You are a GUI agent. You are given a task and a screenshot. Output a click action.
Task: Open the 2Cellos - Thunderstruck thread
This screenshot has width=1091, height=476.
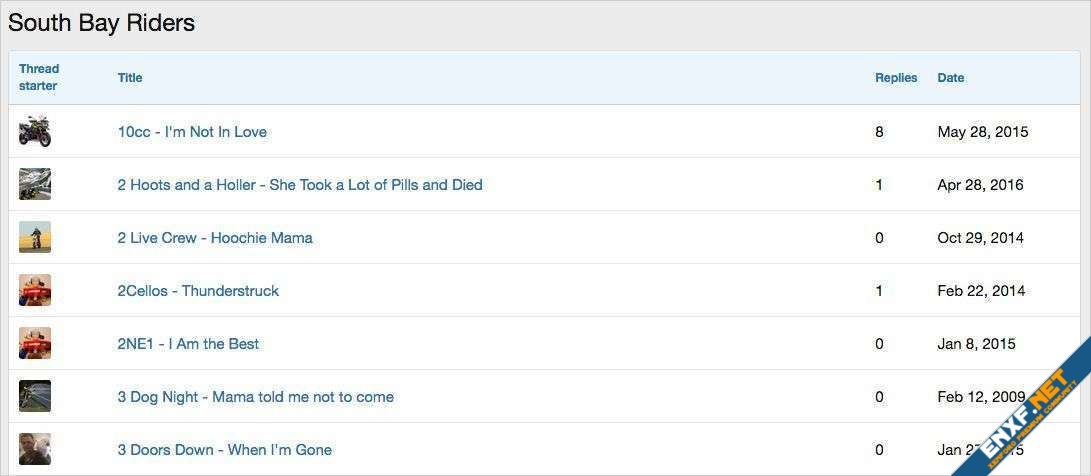198,291
